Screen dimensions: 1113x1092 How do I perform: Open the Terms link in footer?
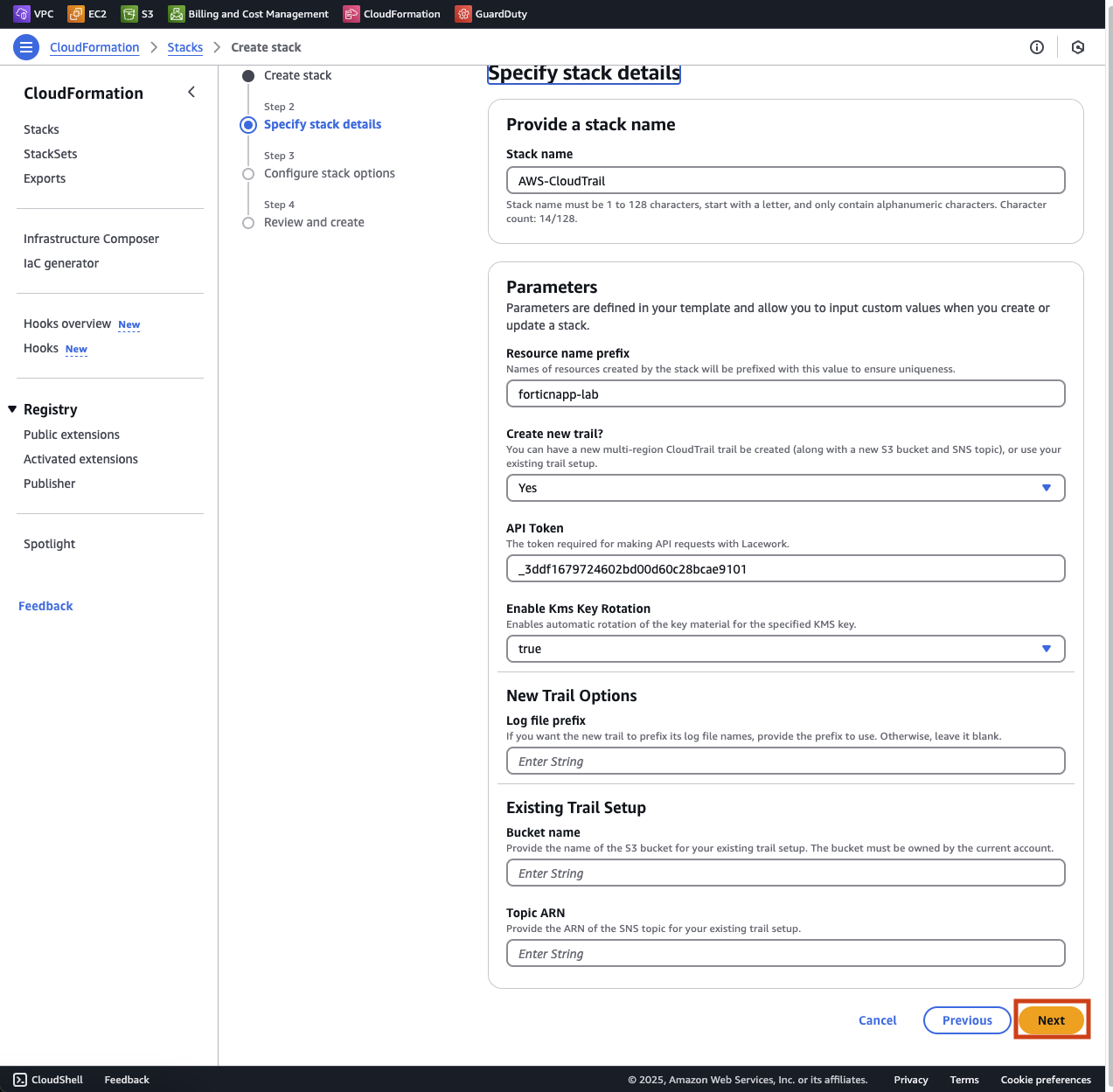point(964,1080)
